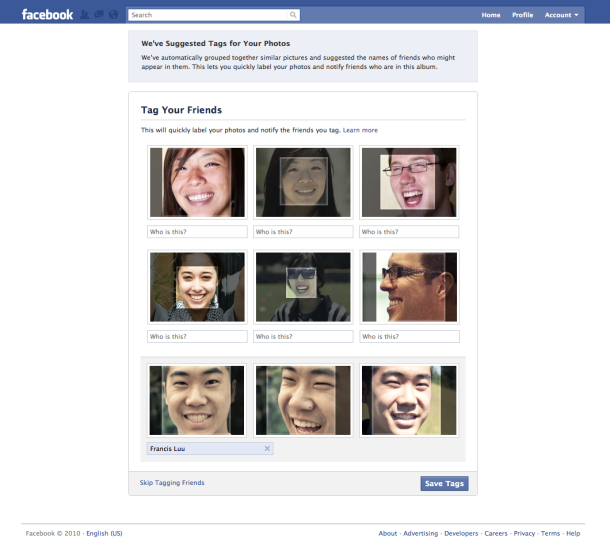The image size is (610, 554).
Task: Go to Home in the top bar
Action: coord(491,15)
